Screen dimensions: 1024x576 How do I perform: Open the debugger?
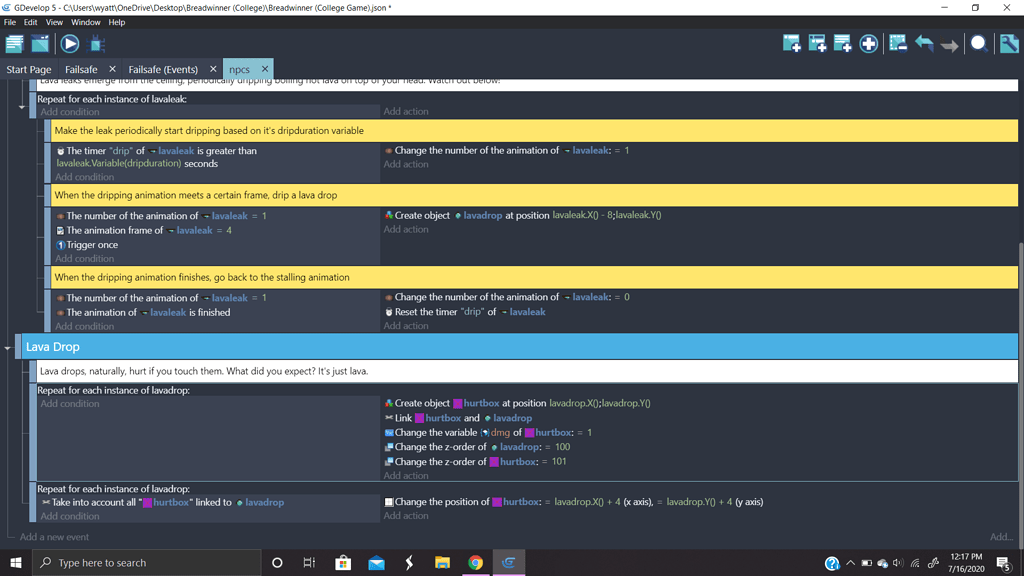click(97, 43)
